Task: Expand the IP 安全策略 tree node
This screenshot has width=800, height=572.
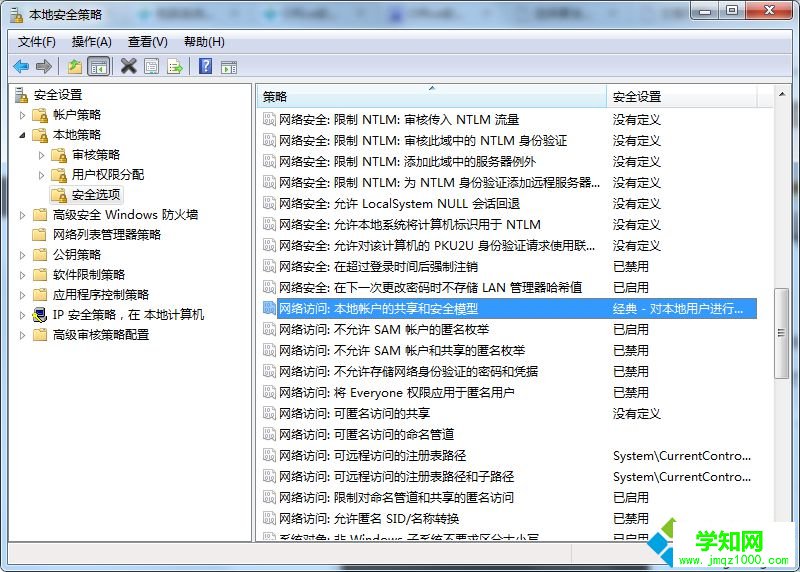Action: (x=22, y=315)
